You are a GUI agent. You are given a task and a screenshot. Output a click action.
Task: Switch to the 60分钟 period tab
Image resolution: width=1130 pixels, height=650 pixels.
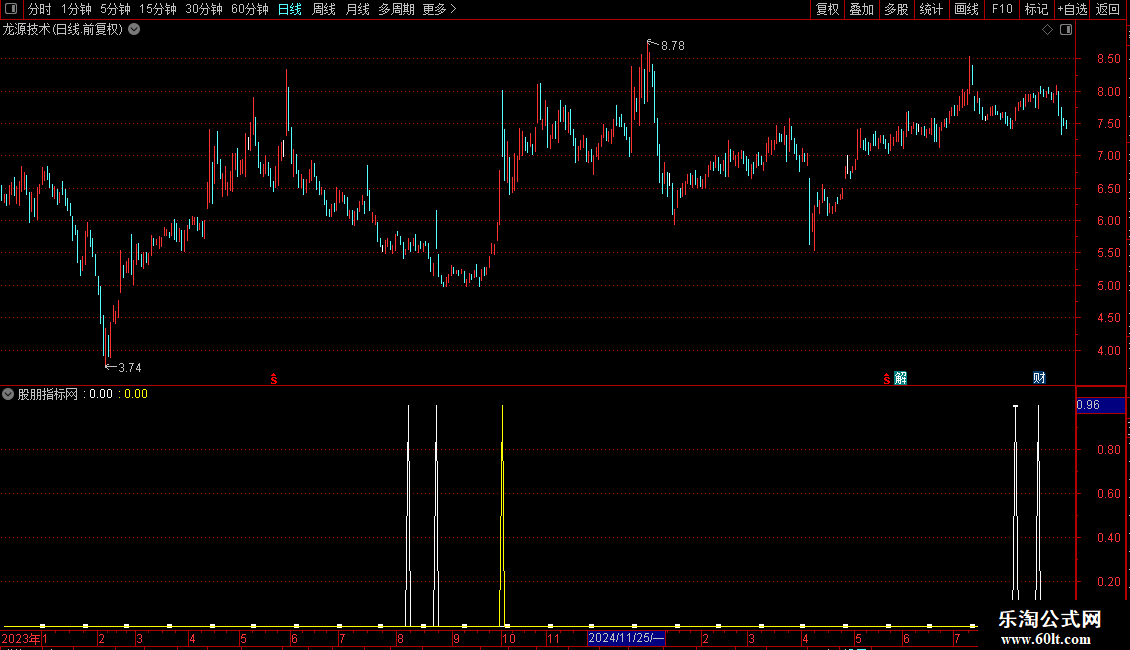[x=249, y=9]
